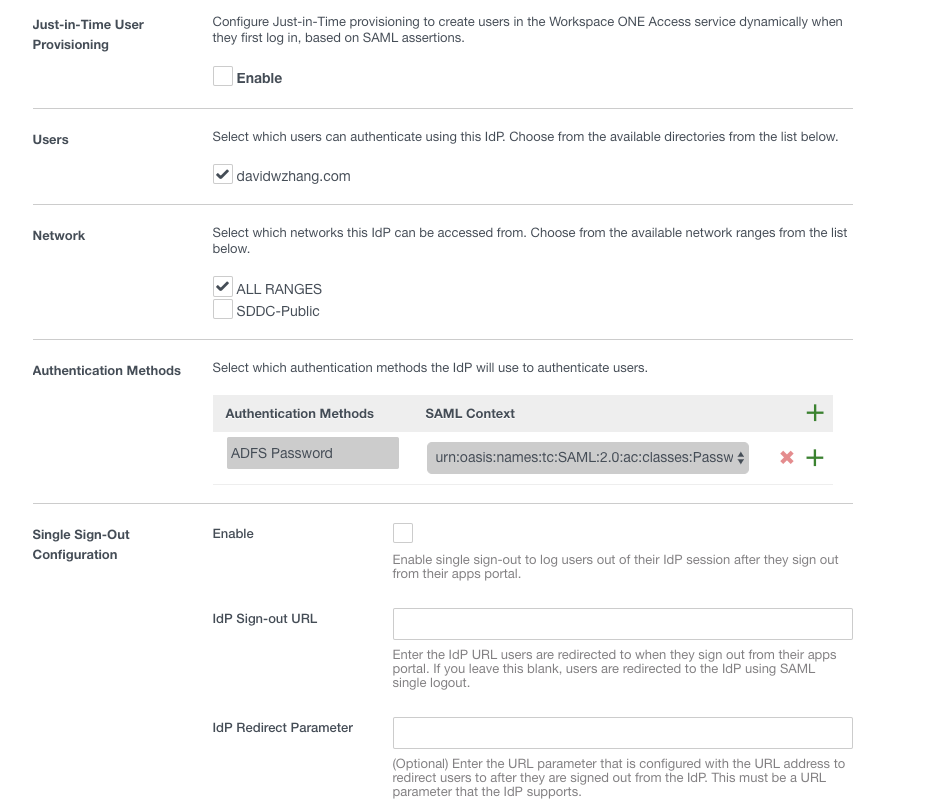This screenshot has width=949, height=799.
Task: Click the ALL RANGES label text
Action: pos(279,289)
